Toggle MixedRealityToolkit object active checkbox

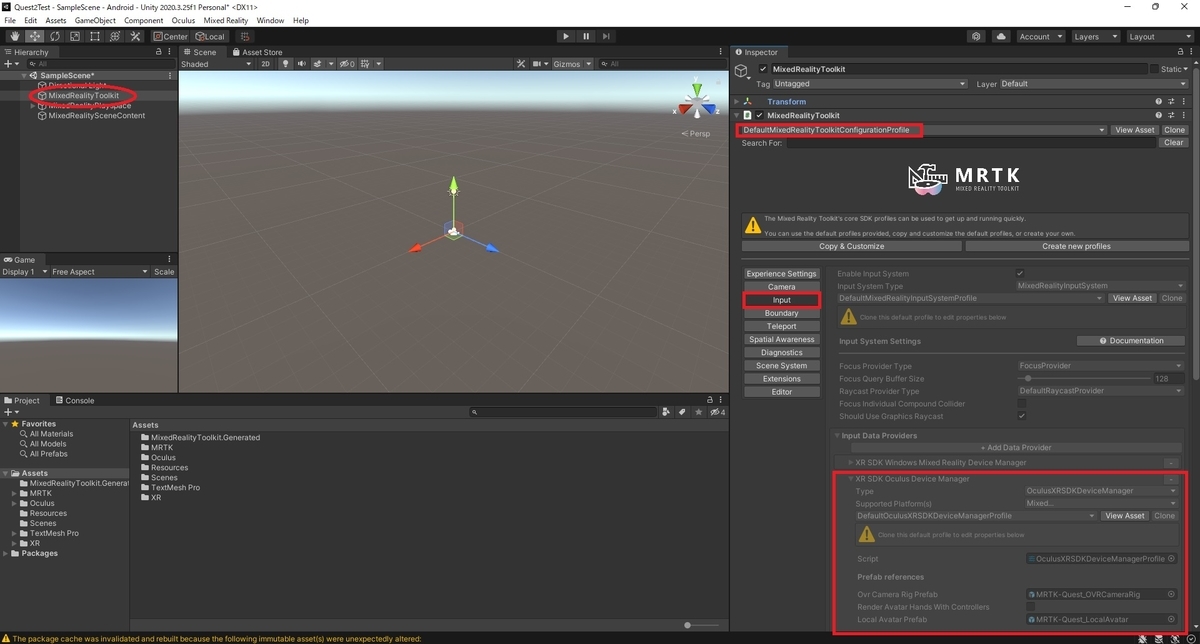pyautogui.click(x=763, y=69)
